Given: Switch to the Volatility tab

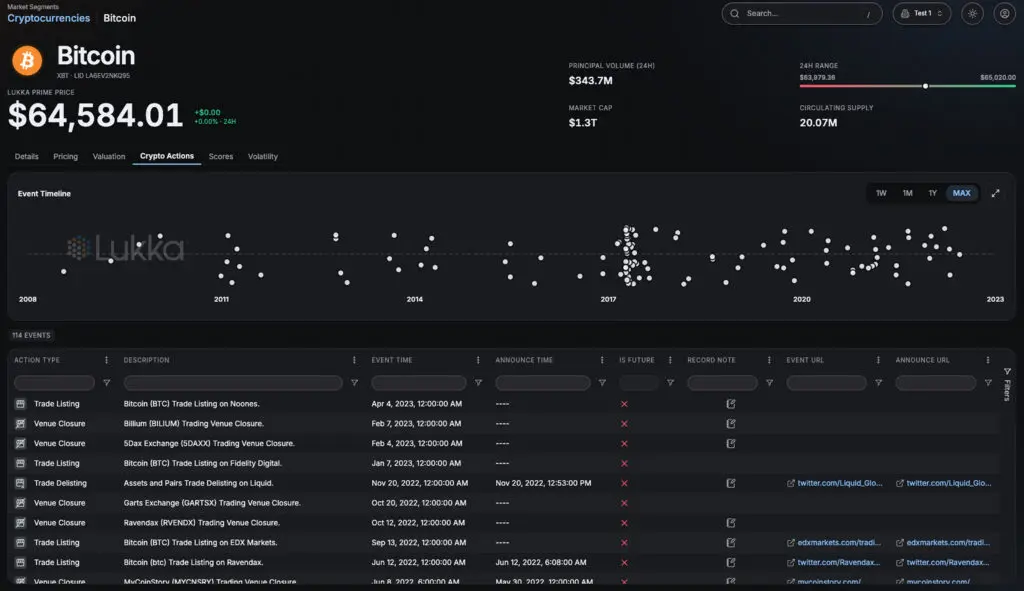Looking at the screenshot, I should (263, 157).
